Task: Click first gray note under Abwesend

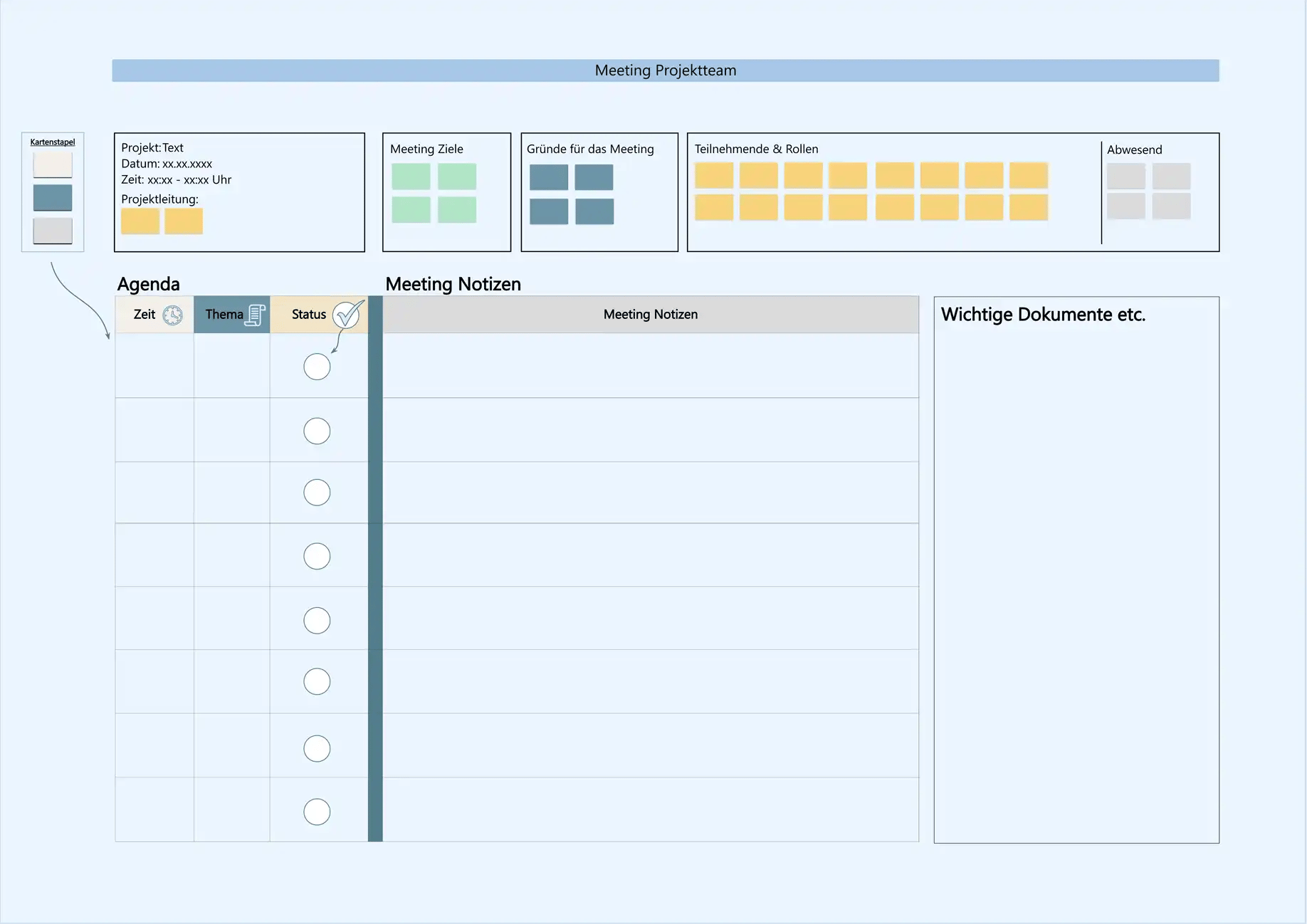Action: pos(1125,177)
